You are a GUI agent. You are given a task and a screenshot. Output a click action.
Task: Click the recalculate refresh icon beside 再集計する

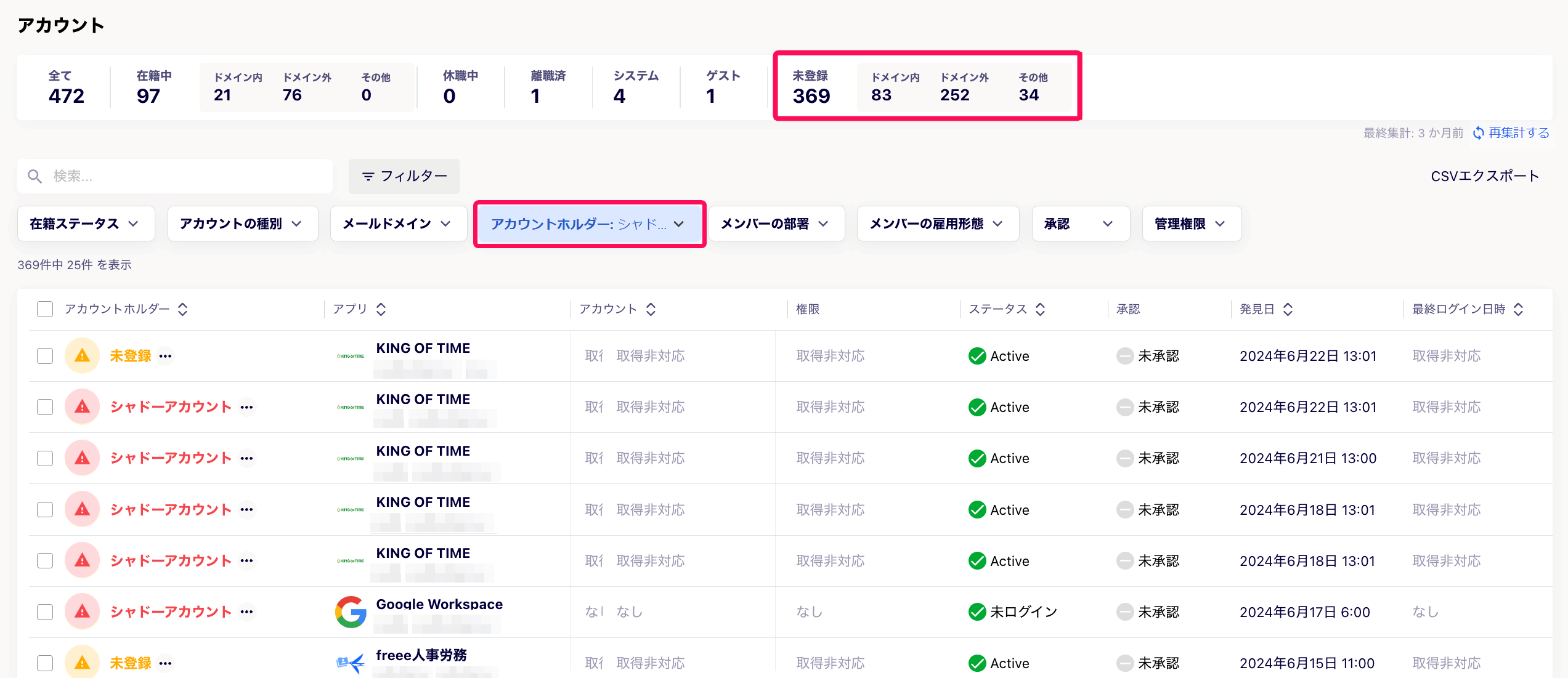pyautogui.click(x=1478, y=133)
